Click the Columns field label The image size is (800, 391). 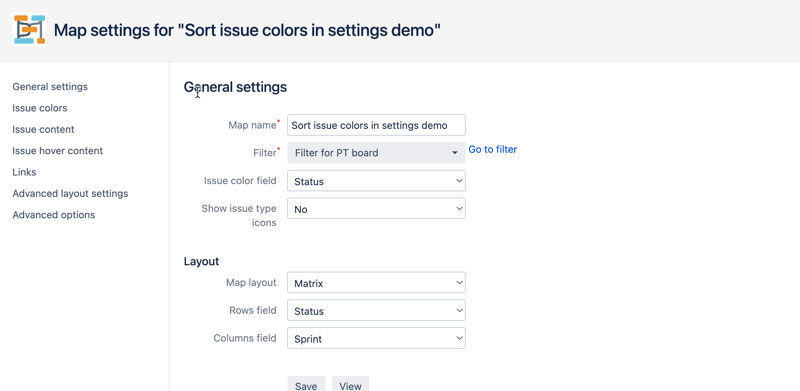point(245,338)
